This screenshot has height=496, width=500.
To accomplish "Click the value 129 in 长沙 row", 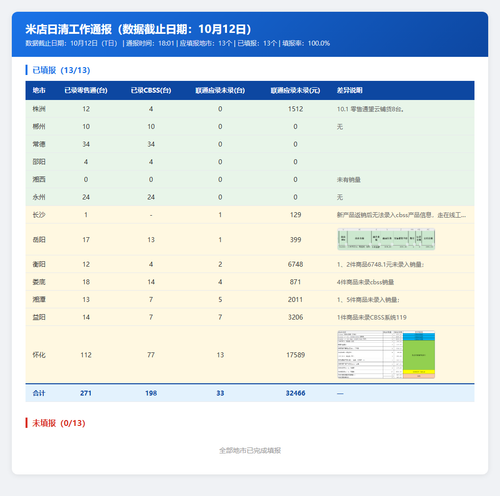I will point(295,215).
